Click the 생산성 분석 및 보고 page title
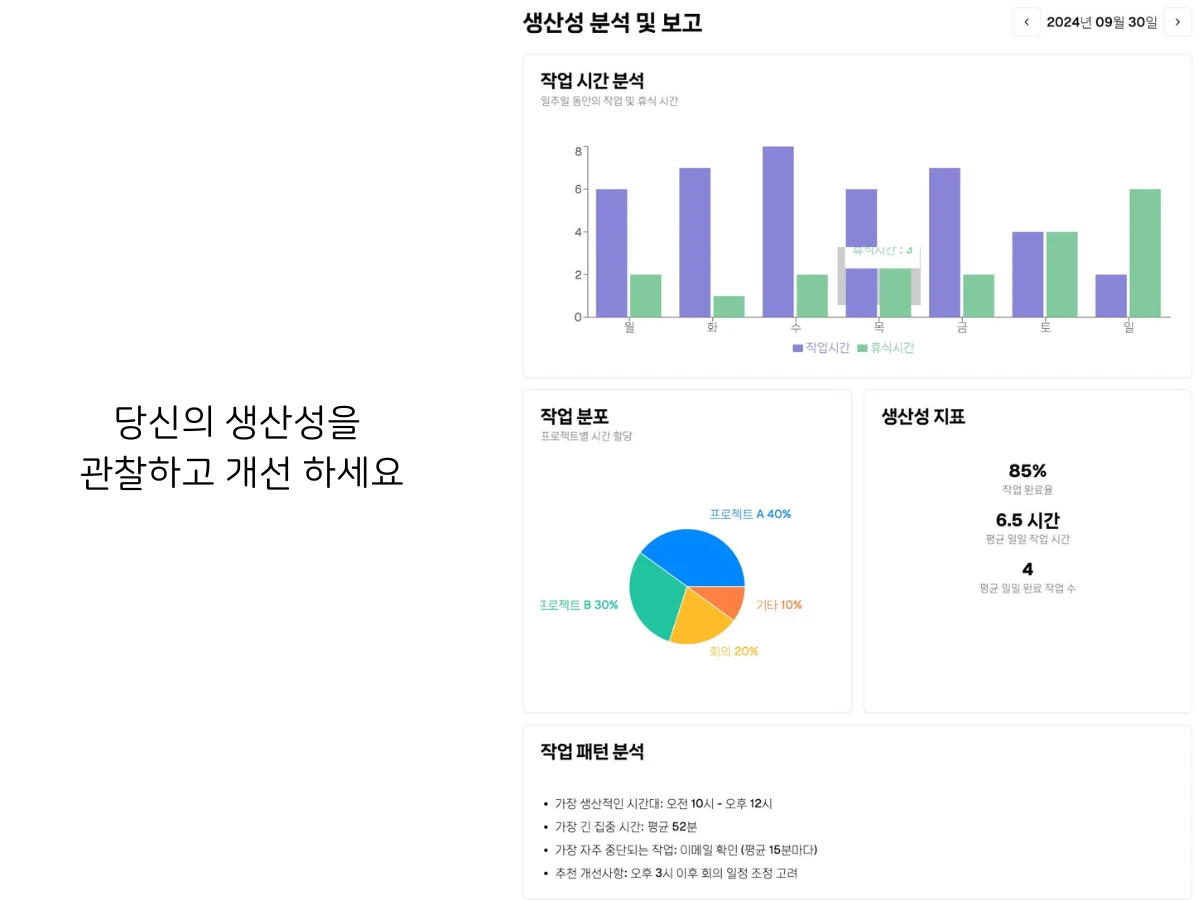 point(612,23)
